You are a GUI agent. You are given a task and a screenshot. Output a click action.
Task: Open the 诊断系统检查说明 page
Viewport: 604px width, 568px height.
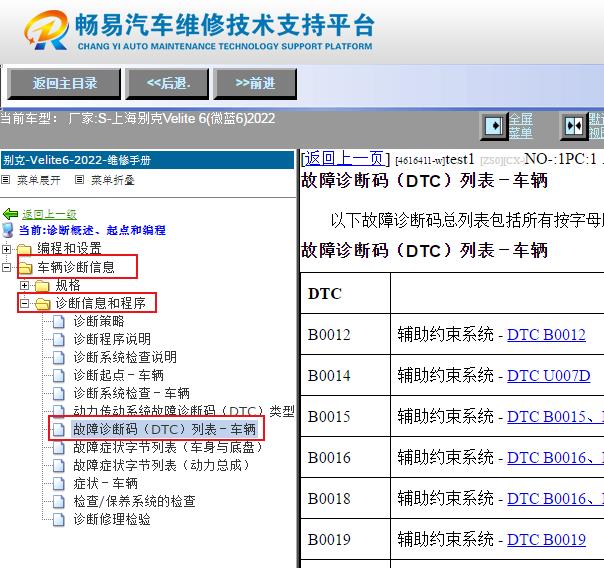coord(125,357)
